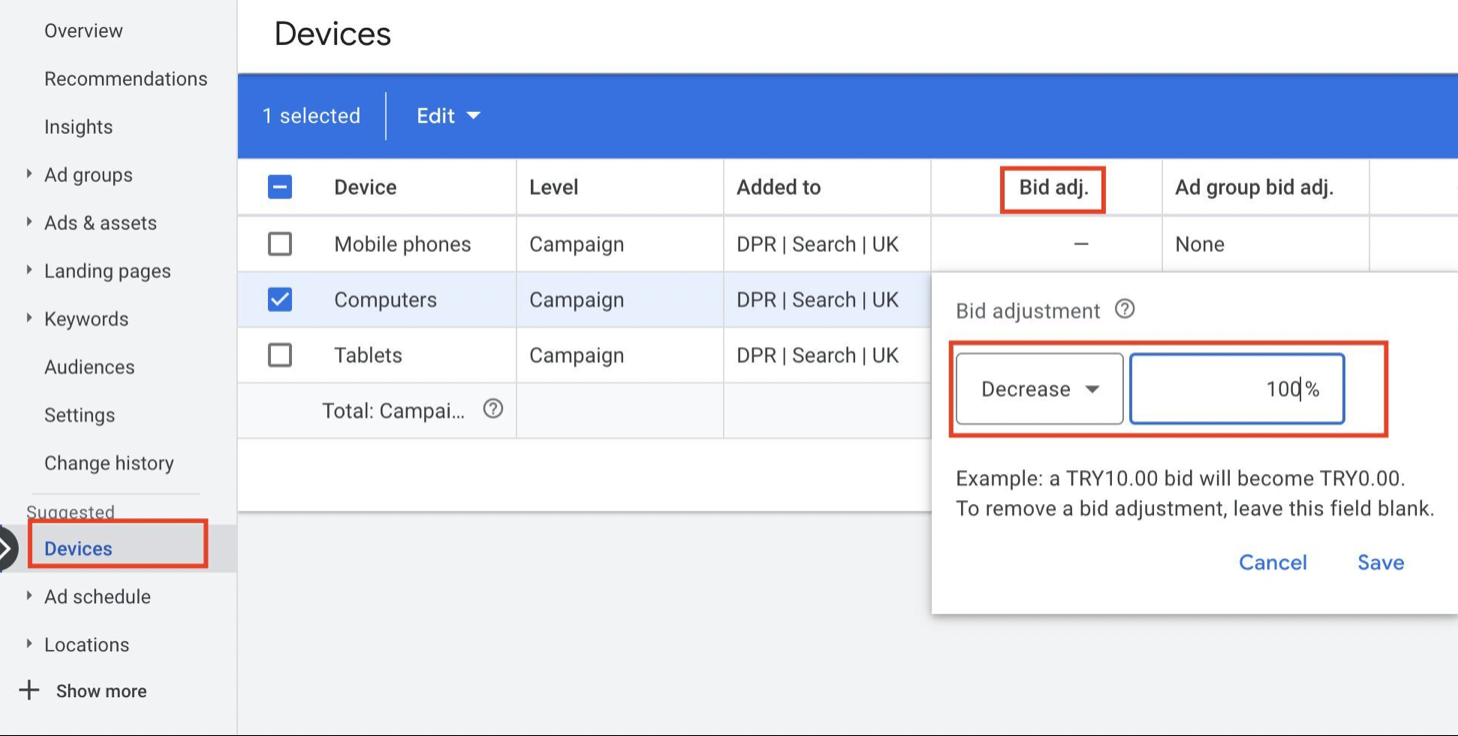Expand the Ads & assets section arrow
The image size is (1458, 736).
point(29,222)
